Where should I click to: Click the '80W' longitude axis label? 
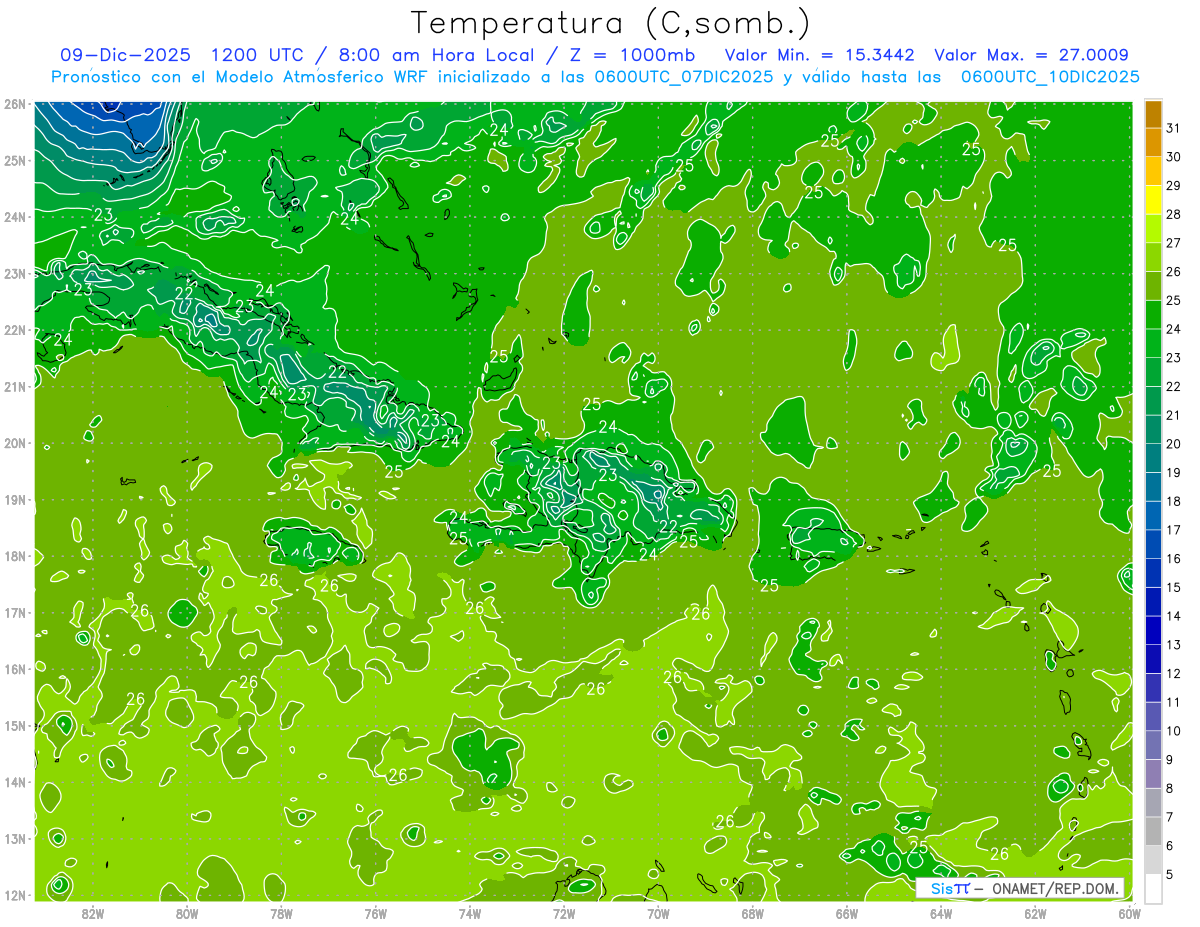187,913
